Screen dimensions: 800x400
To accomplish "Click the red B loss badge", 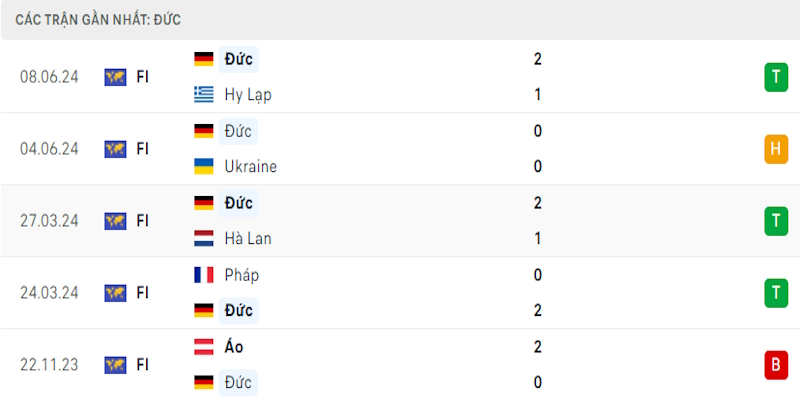I will coord(776,365).
